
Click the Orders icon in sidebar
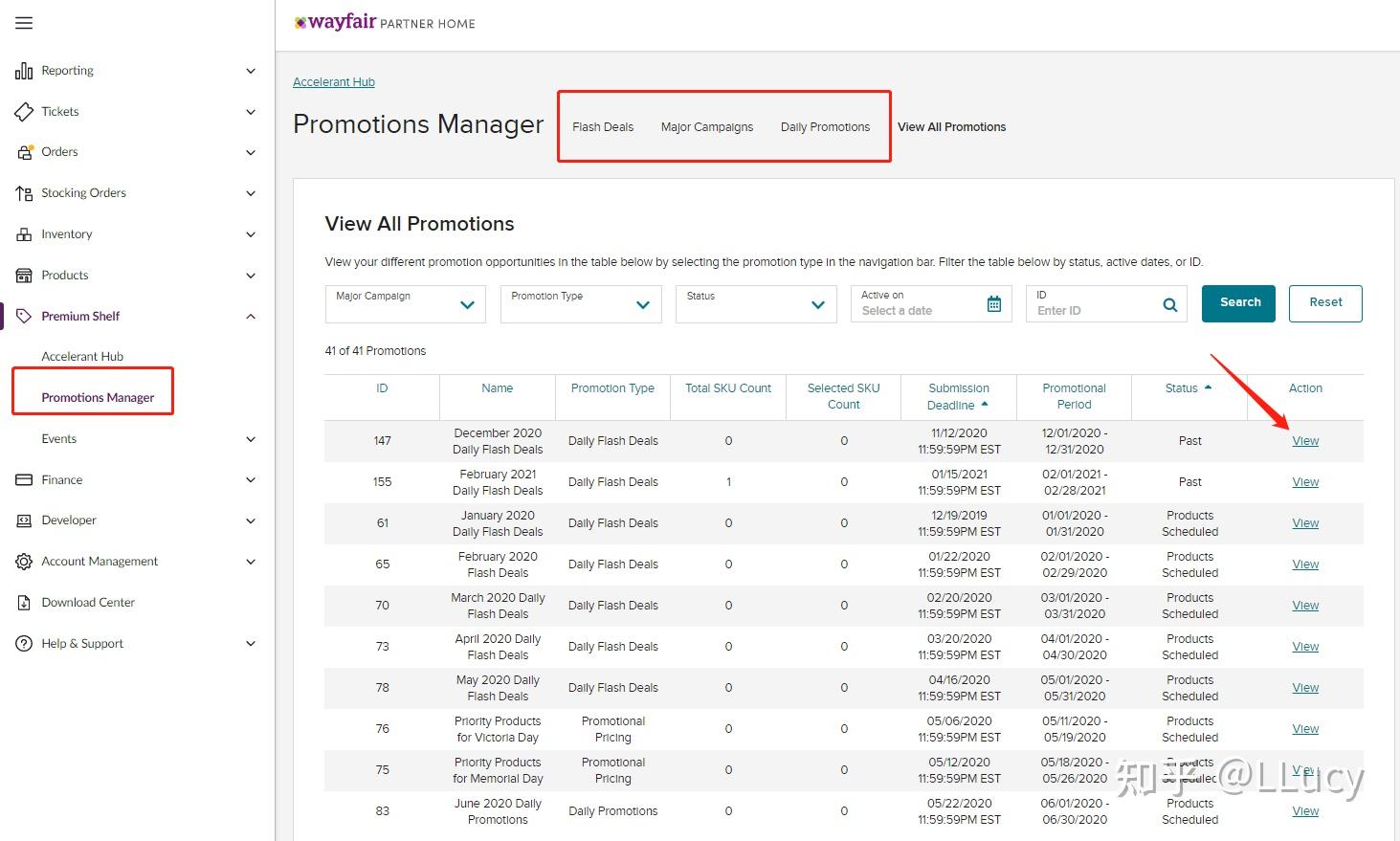pyautogui.click(x=25, y=152)
